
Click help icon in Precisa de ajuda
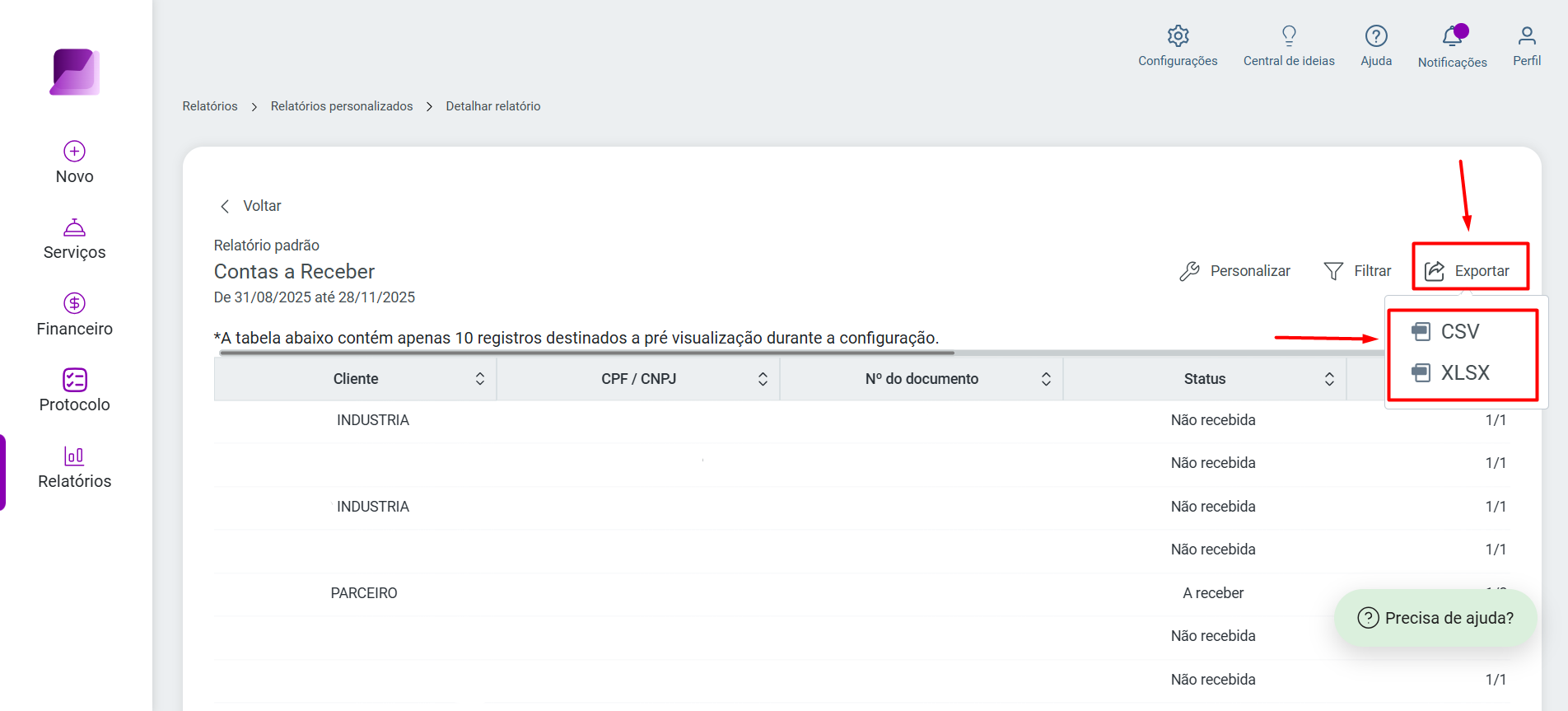[1368, 618]
